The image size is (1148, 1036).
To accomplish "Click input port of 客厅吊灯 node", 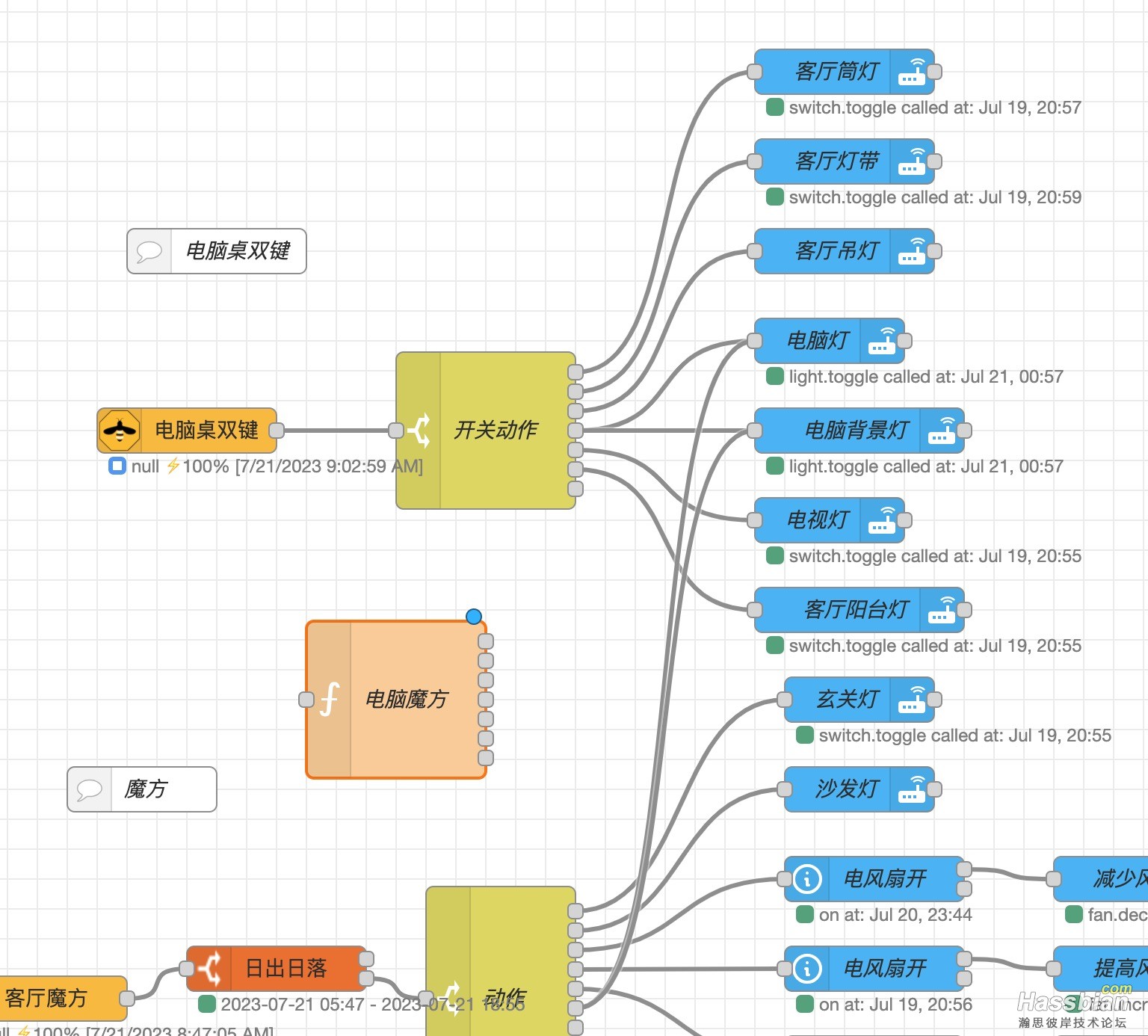I will click(x=755, y=251).
